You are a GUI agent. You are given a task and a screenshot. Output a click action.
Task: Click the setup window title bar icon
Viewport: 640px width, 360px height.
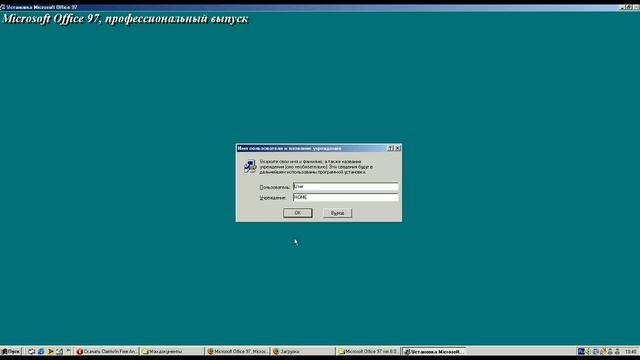(x=2, y=7)
